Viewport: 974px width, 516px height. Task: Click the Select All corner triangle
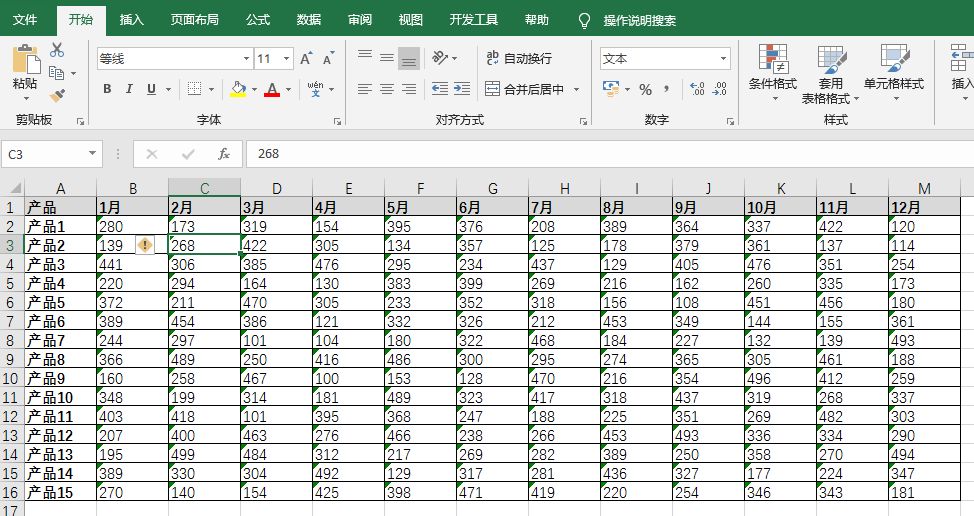pyautogui.click(x=16, y=188)
